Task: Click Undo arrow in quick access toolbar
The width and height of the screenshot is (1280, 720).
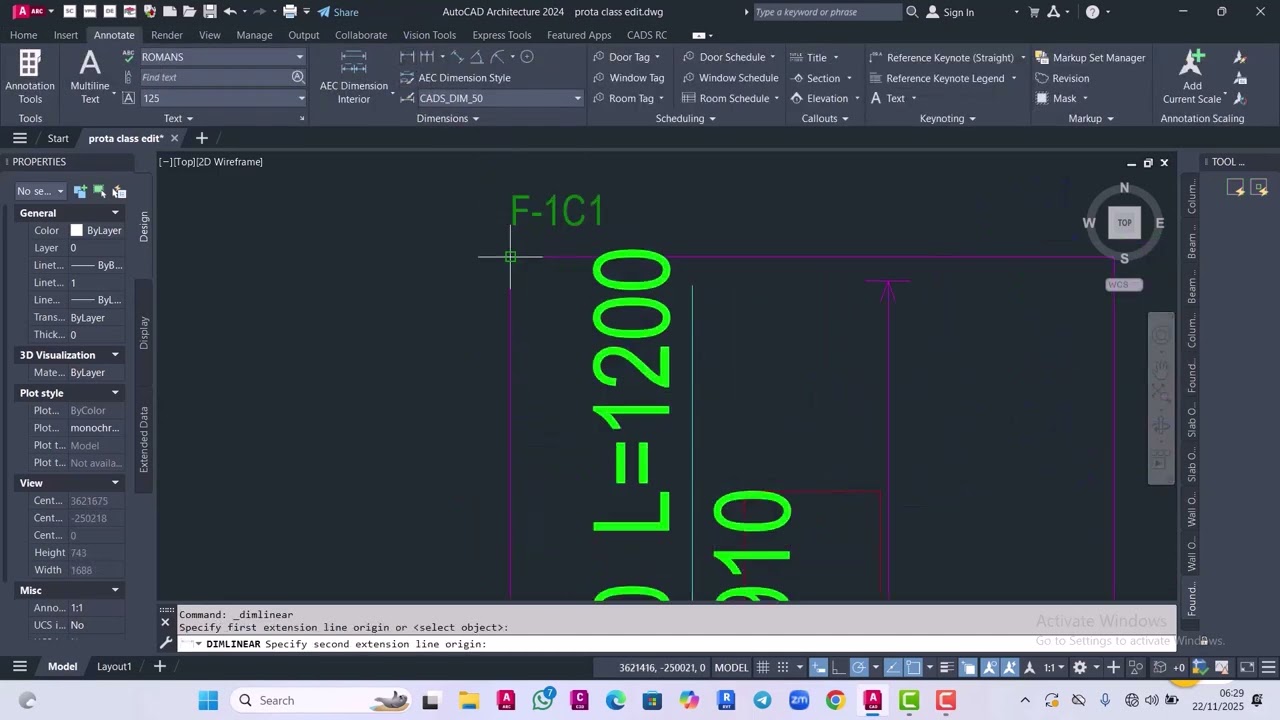Action: tap(230, 12)
